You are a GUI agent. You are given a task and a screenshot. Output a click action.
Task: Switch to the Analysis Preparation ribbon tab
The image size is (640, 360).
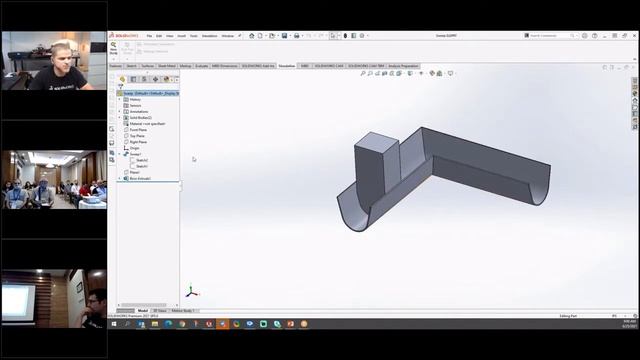tap(403, 66)
